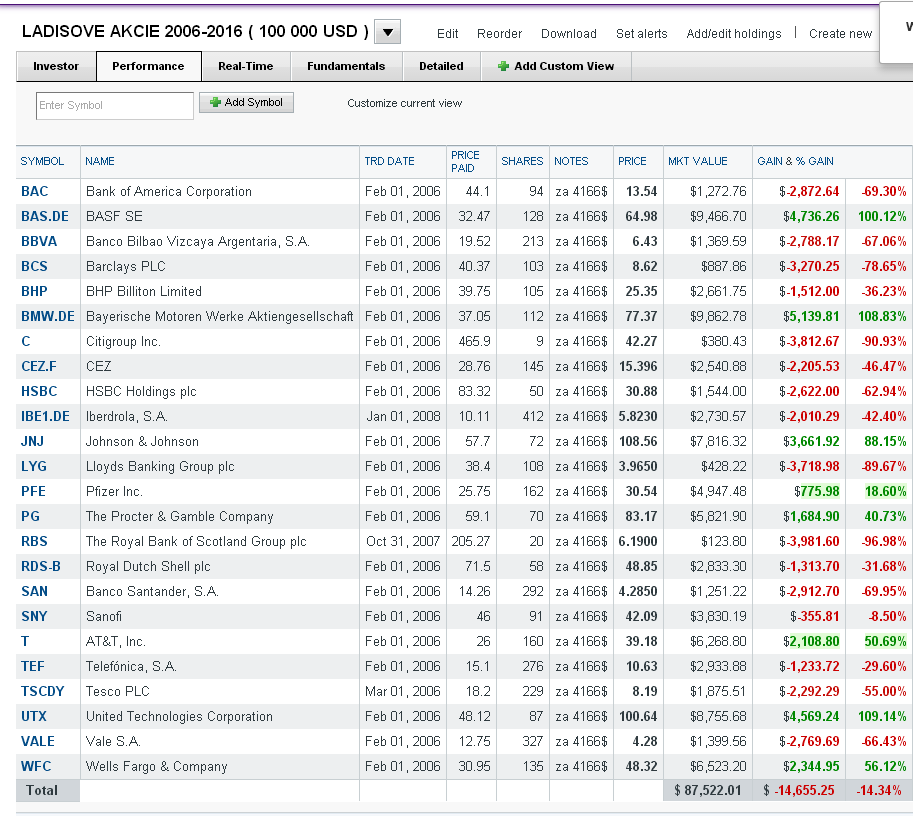Open the Detailed tab
913x821 pixels.
click(441, 66)
